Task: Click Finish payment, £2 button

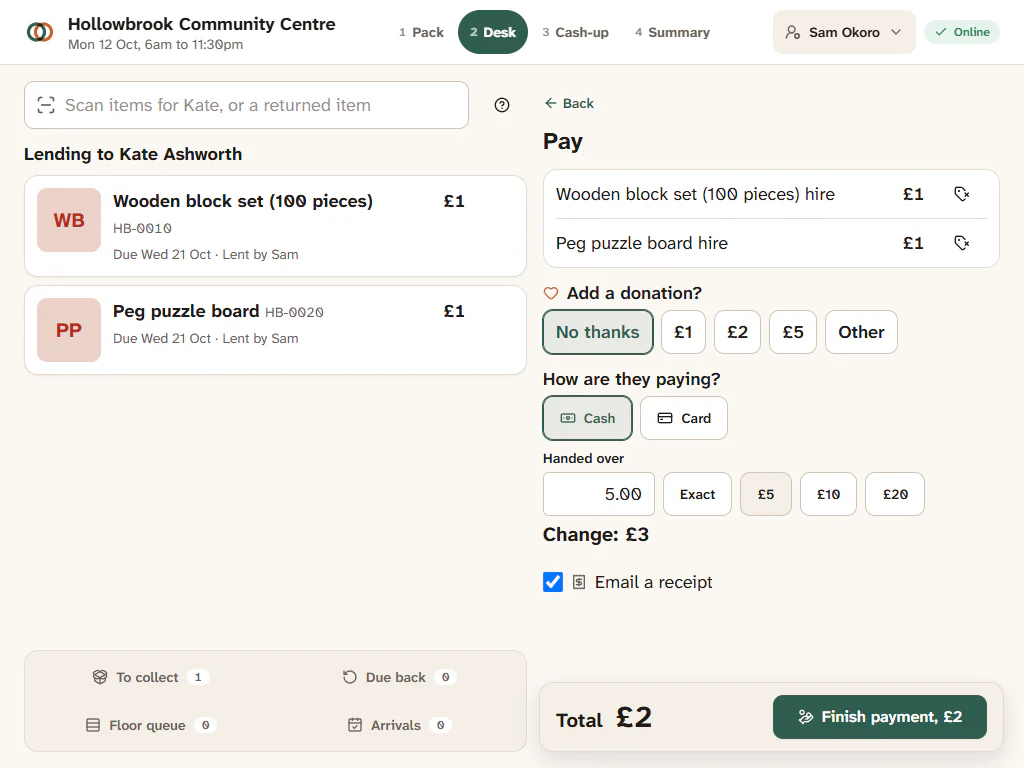Action: click(x=880, y=717)
